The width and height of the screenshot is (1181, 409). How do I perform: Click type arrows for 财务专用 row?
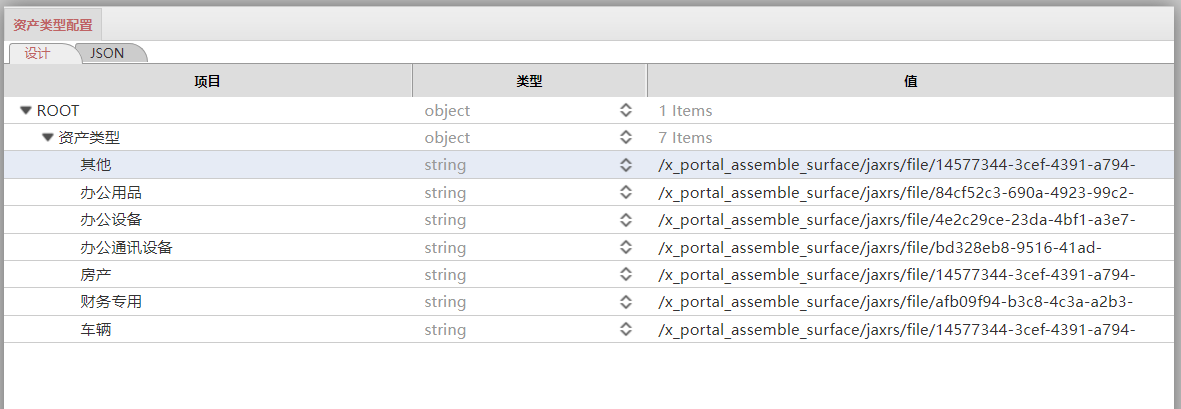pos(626,302)
